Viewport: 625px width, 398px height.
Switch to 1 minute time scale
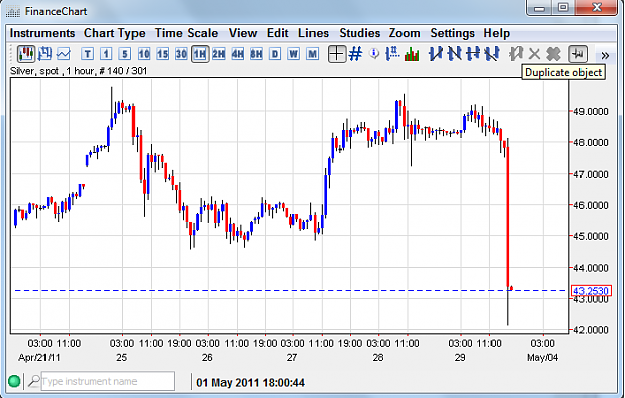(x=106, y=53)
